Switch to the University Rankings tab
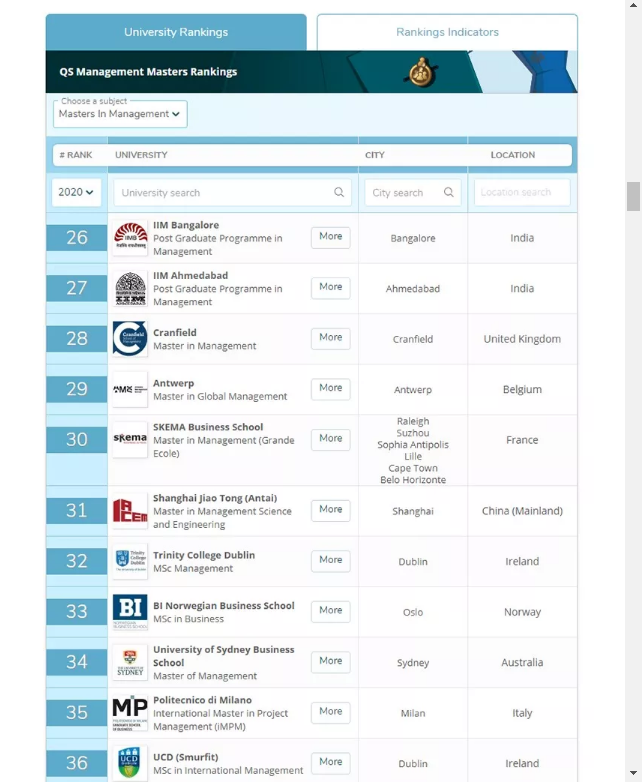The height and width of the screenshot is (782, 642). pyautogui.click(x=176, y=32)
